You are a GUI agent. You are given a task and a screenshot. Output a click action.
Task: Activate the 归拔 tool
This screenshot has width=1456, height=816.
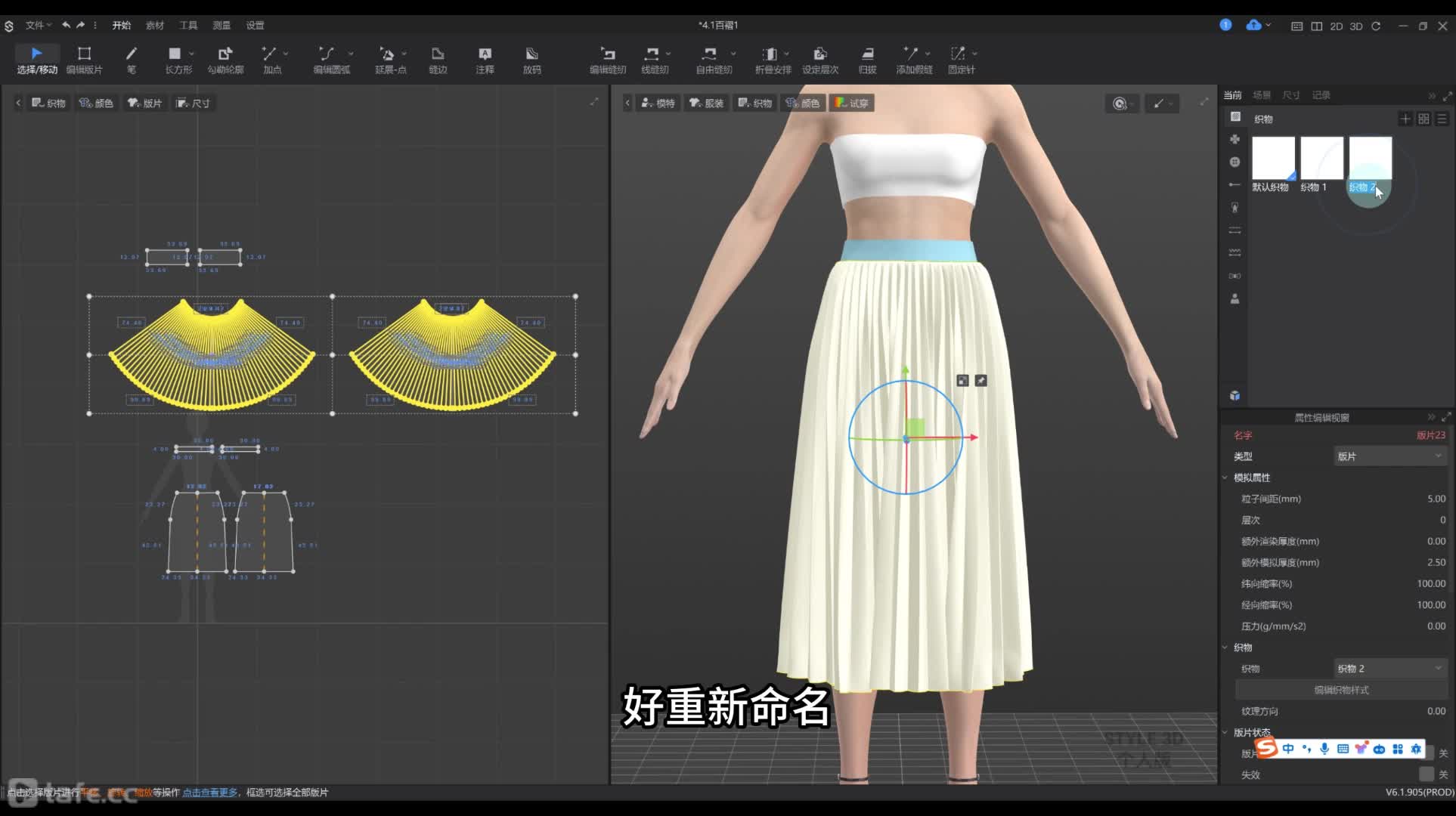(x=867, y=60)
